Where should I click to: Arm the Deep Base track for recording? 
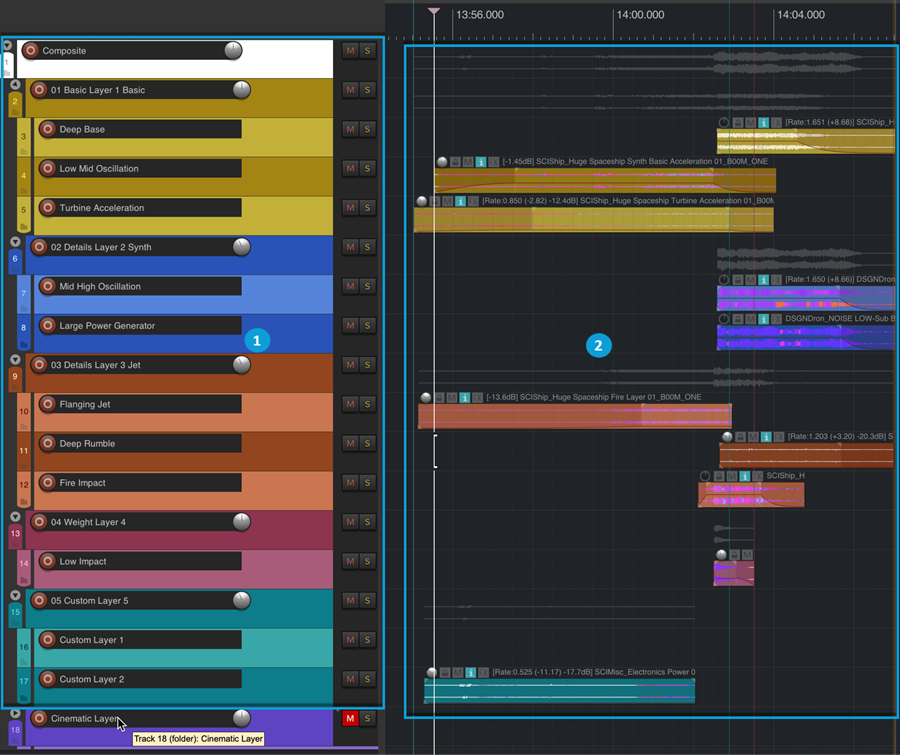pos(47,129)
